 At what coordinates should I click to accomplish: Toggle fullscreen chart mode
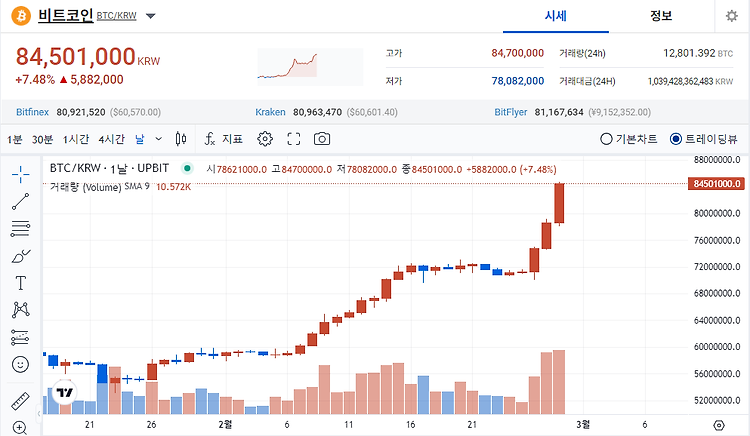pos(294,139)
